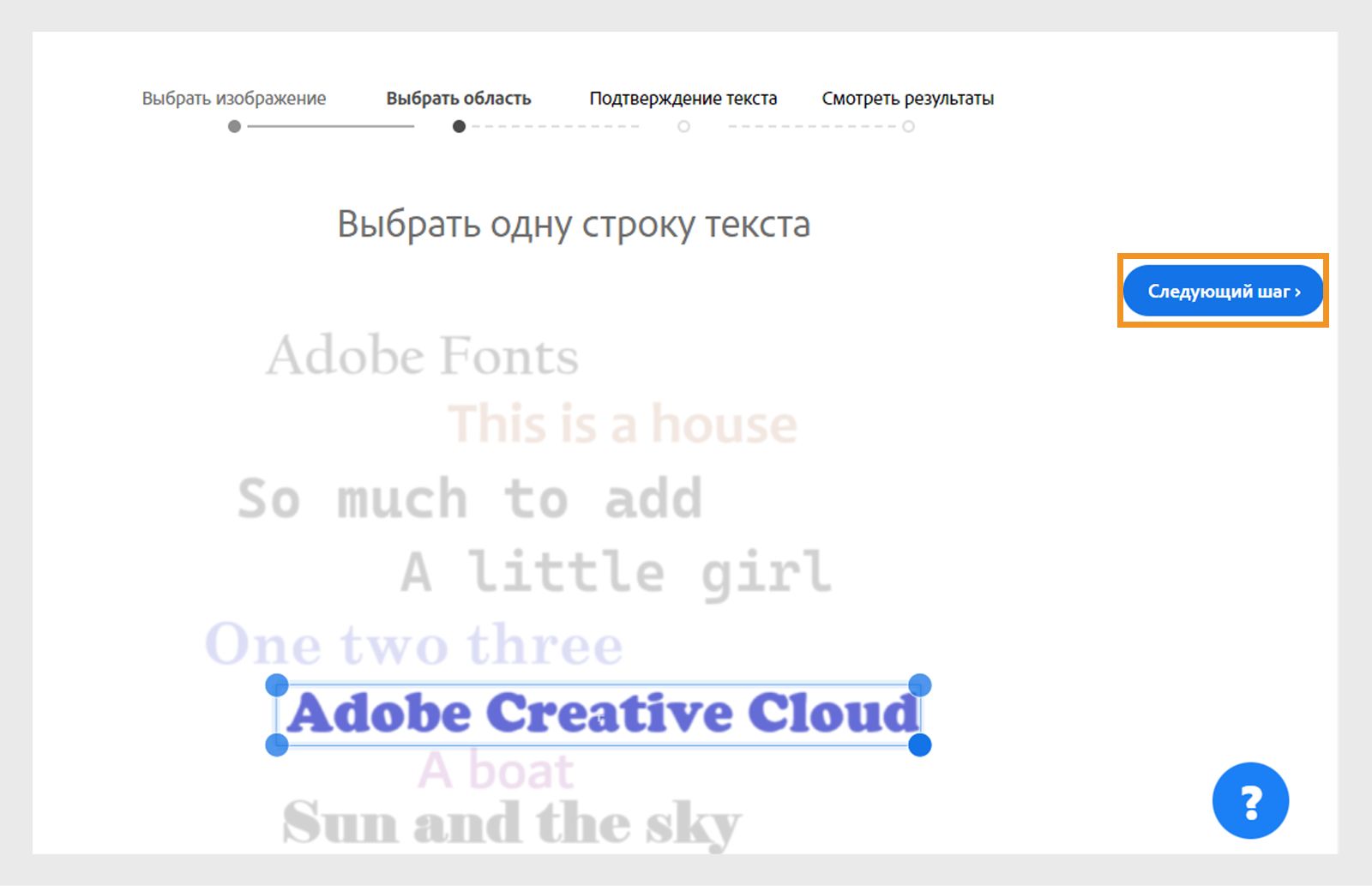Open the Смотреть результаты step

908,99
